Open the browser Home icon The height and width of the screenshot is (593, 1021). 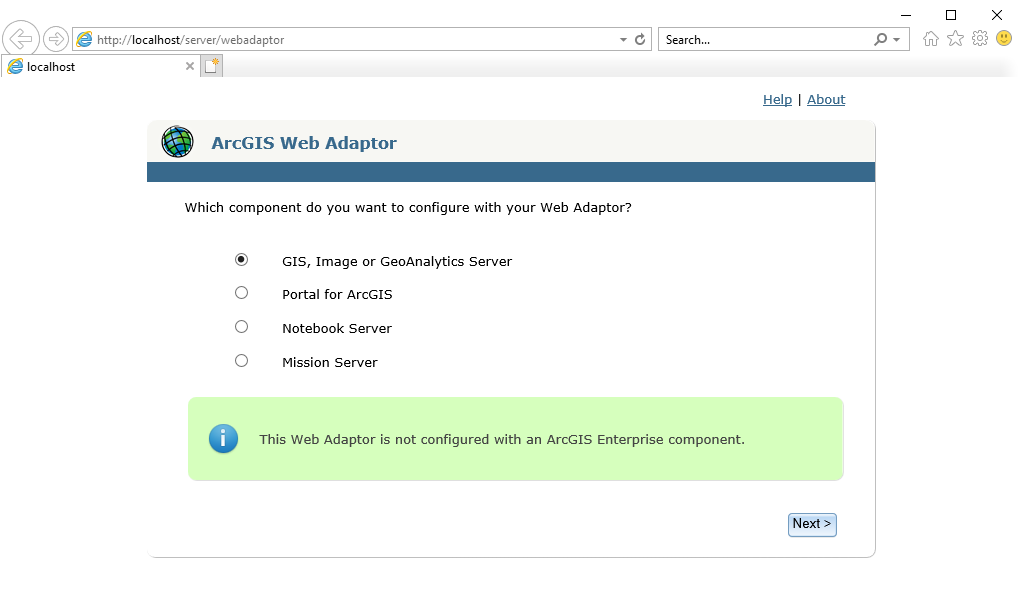pos(930,39)
